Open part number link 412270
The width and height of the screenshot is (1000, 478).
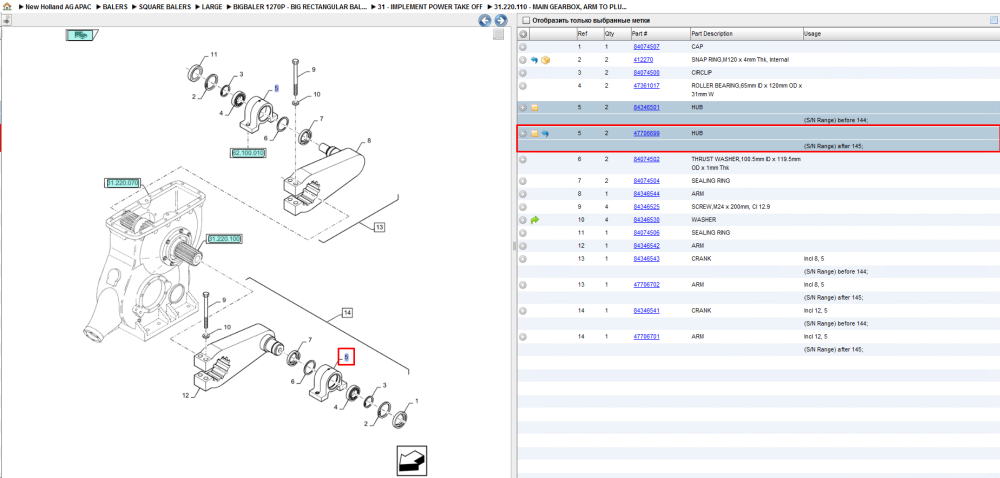click(643, 60)
